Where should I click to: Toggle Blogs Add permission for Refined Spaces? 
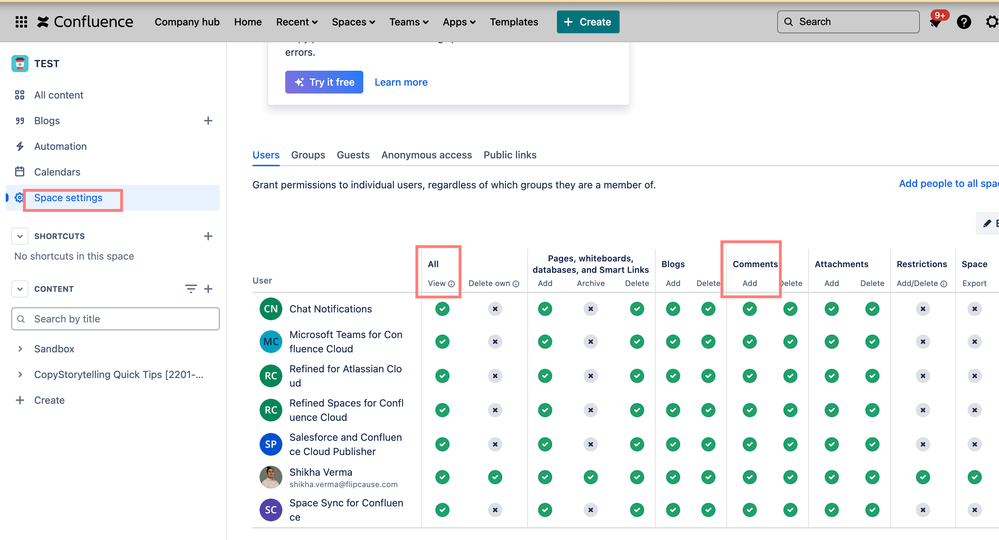pyautogui.click(x=673, y=410)
